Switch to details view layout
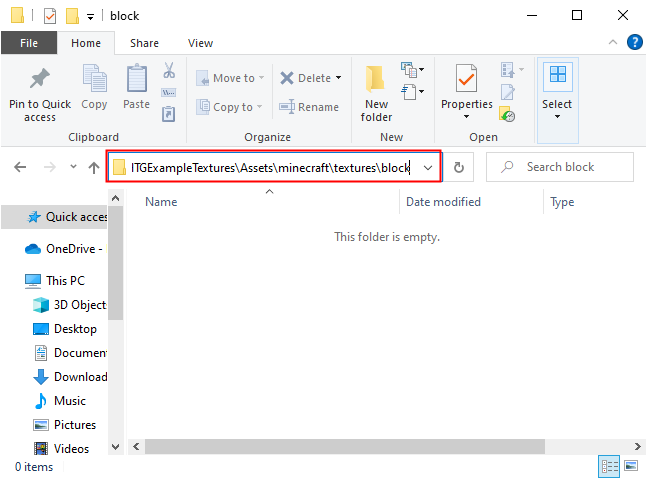 pos(609,466)
